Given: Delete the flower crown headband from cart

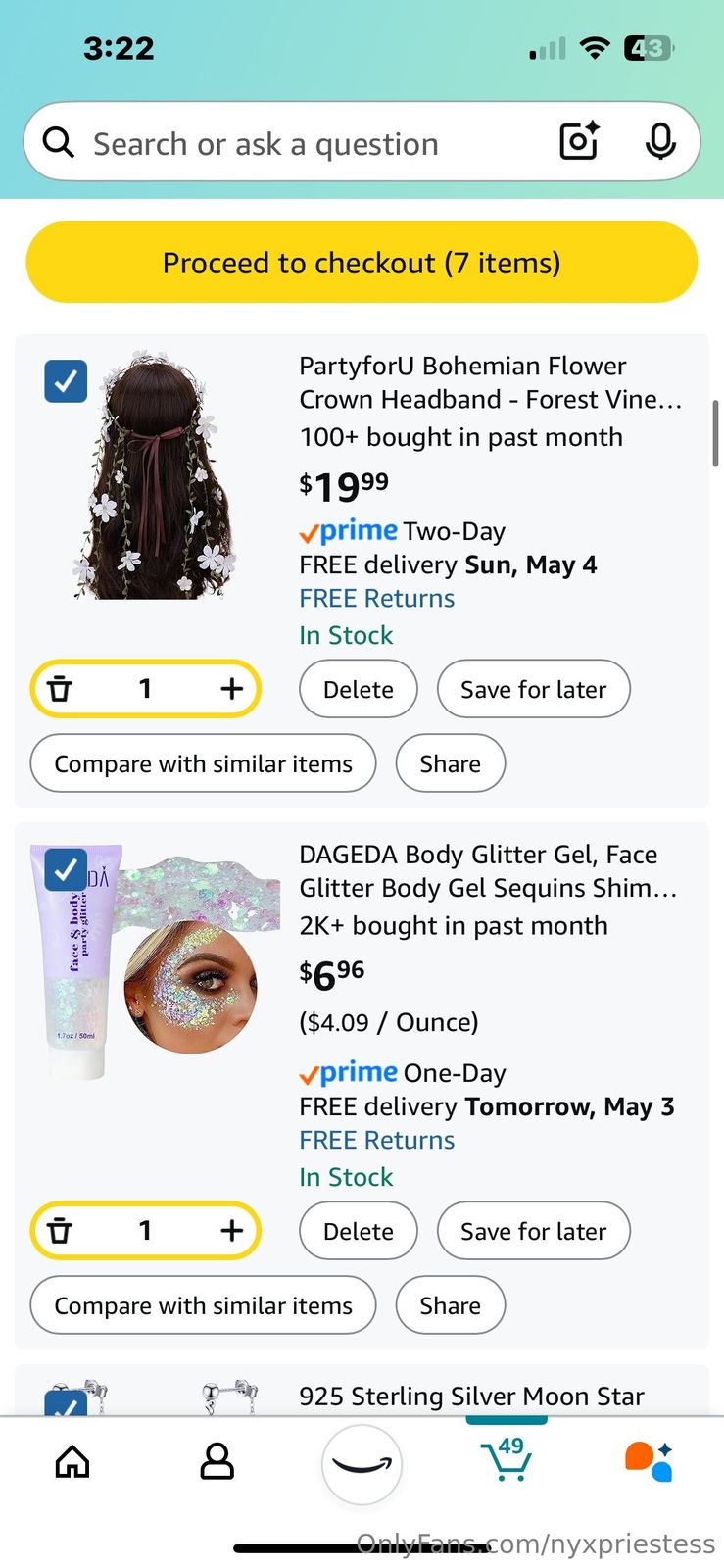Looking at the screenshot, I should [358, 690].
